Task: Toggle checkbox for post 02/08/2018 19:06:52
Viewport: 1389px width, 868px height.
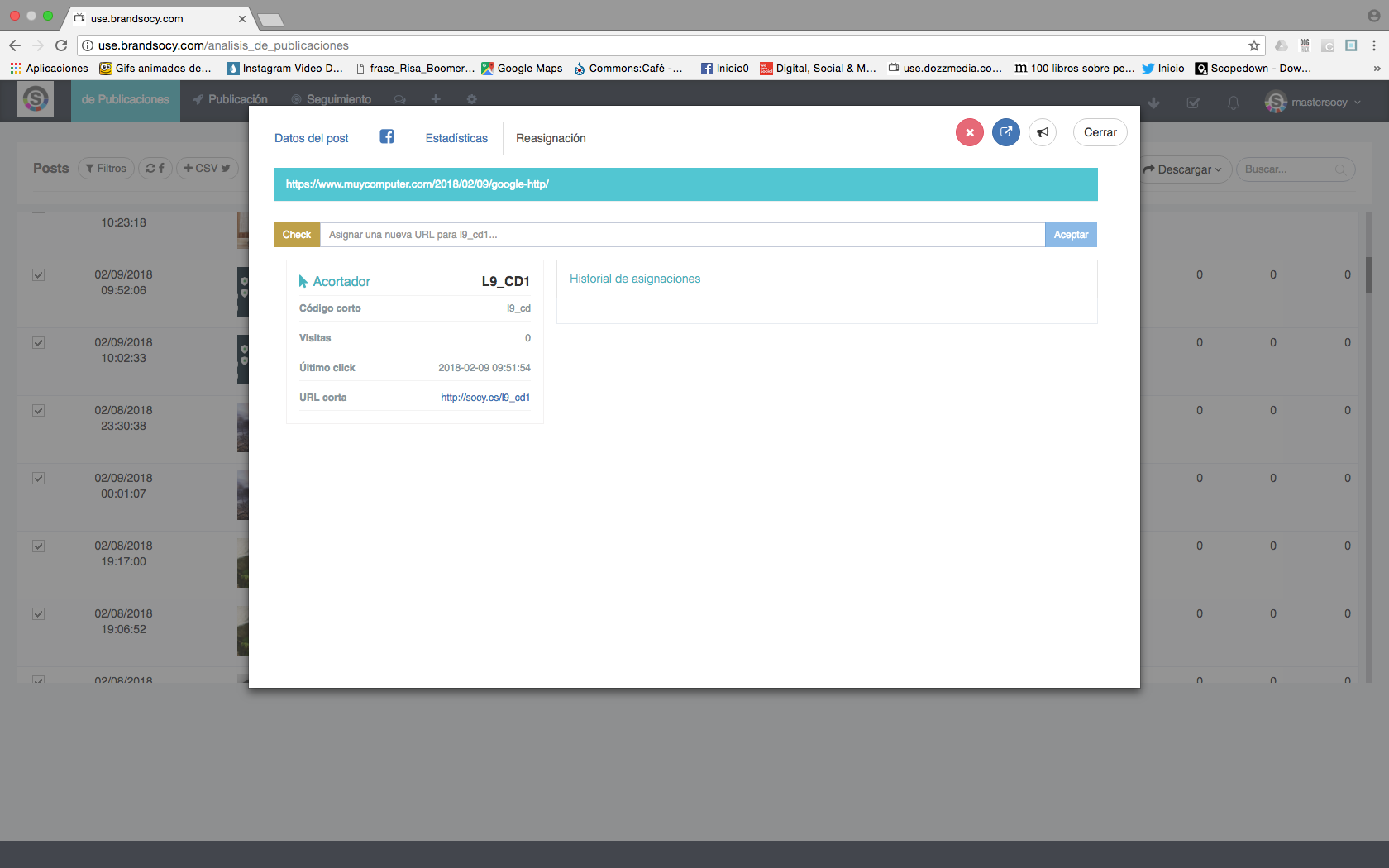Action: click(x=38, y=614)
